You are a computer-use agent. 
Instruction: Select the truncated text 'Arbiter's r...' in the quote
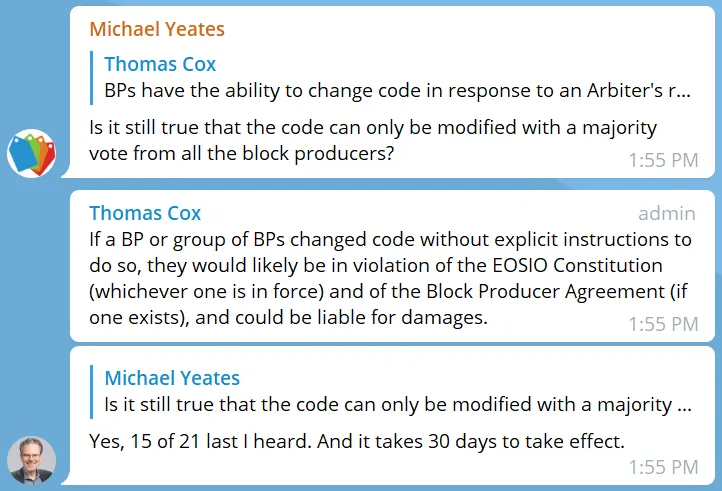[x=639, y=90]
